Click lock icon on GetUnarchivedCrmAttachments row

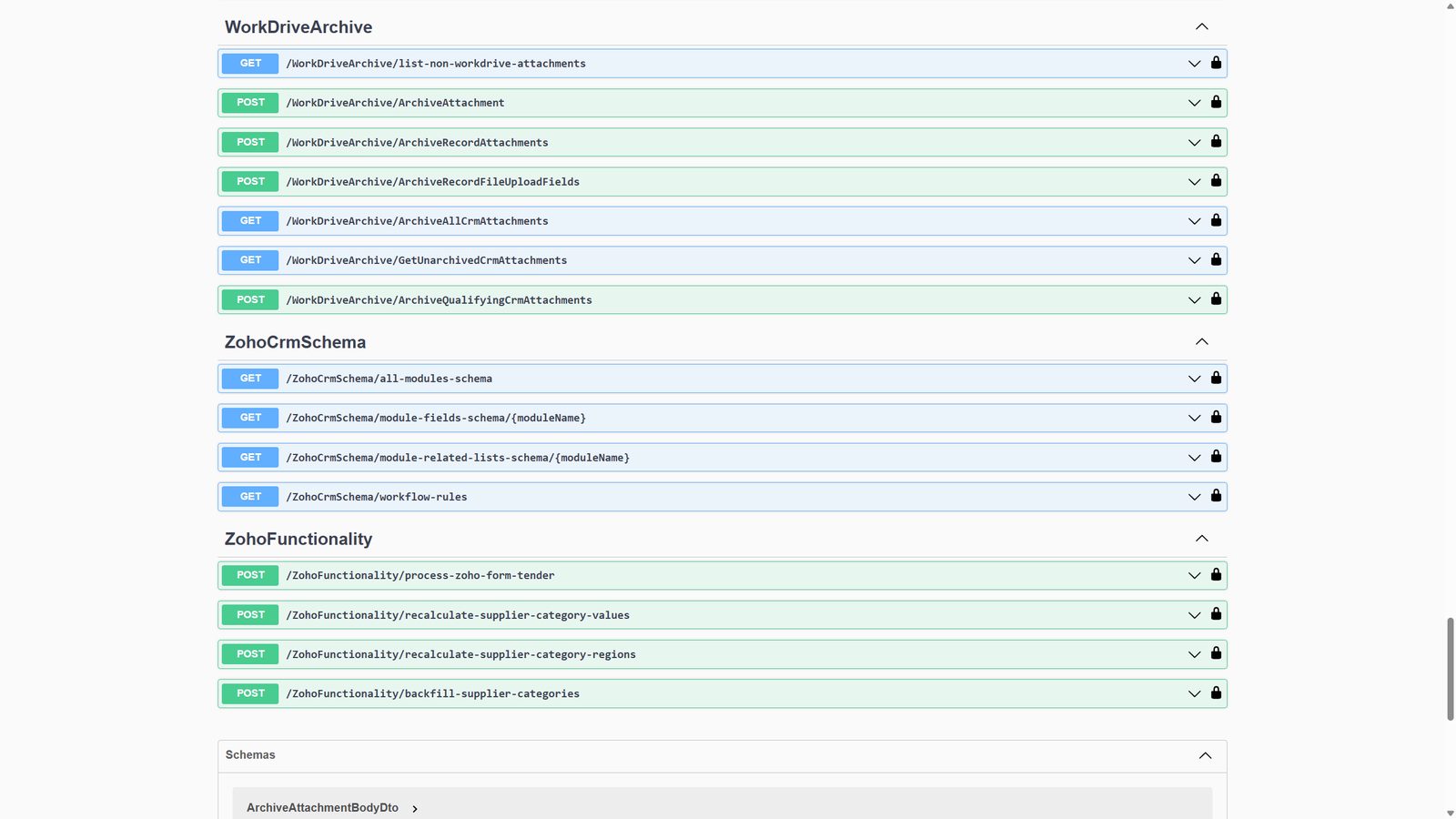coord(1216,259)
